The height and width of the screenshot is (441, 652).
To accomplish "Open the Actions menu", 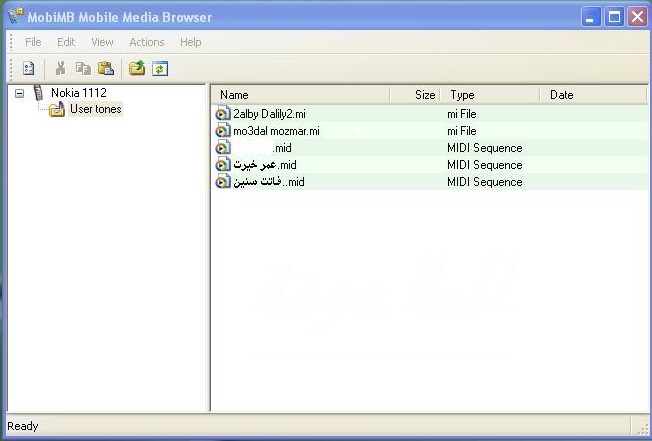I will click(x=147, y=42).
